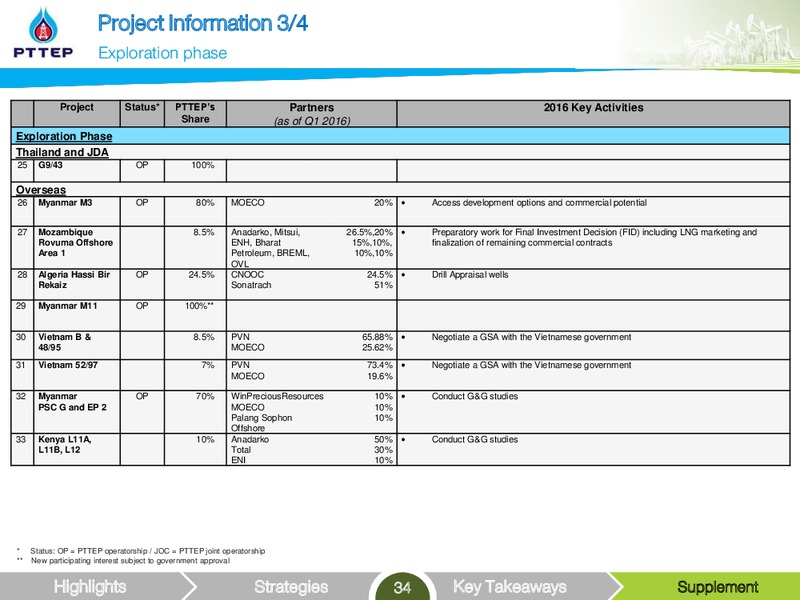This screenshot has width=800, height=600.
Task: Click GSA negotiation text for Vietnam B
Action: pyautogui.click(x=531, y=337)
